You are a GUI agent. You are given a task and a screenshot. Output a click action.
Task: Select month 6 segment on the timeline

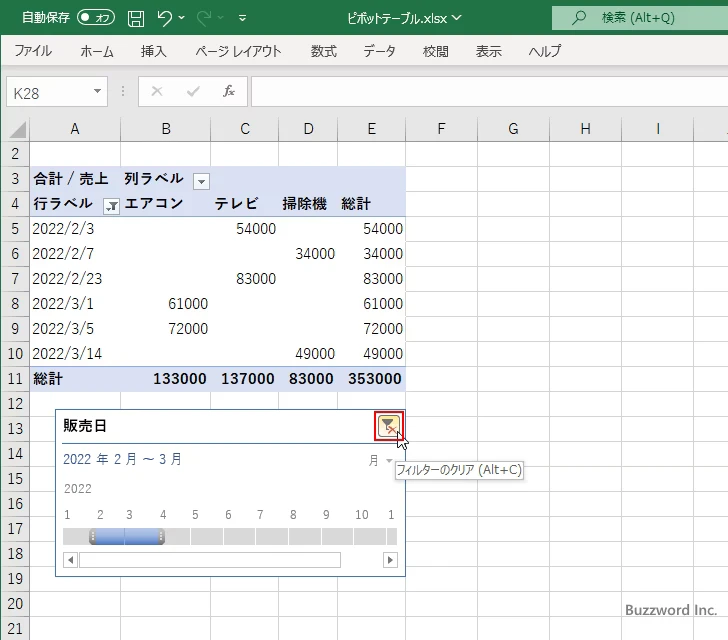pyautogui.click(x=240, y=536)
